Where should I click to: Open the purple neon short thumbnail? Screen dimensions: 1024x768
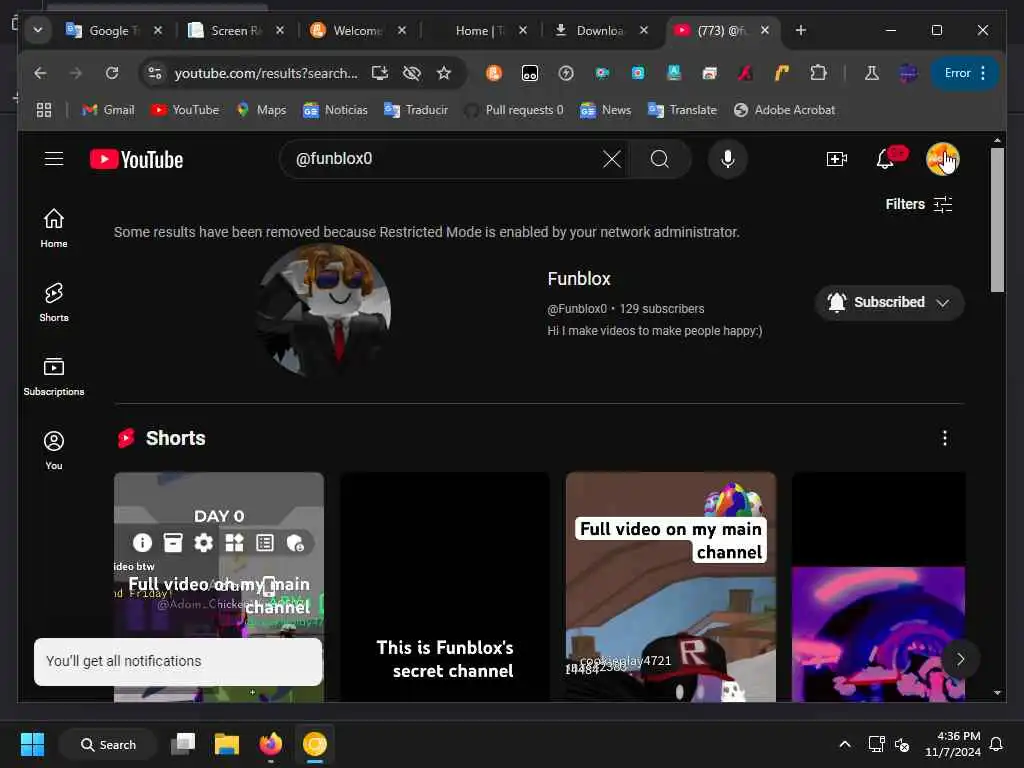[878, 587]
